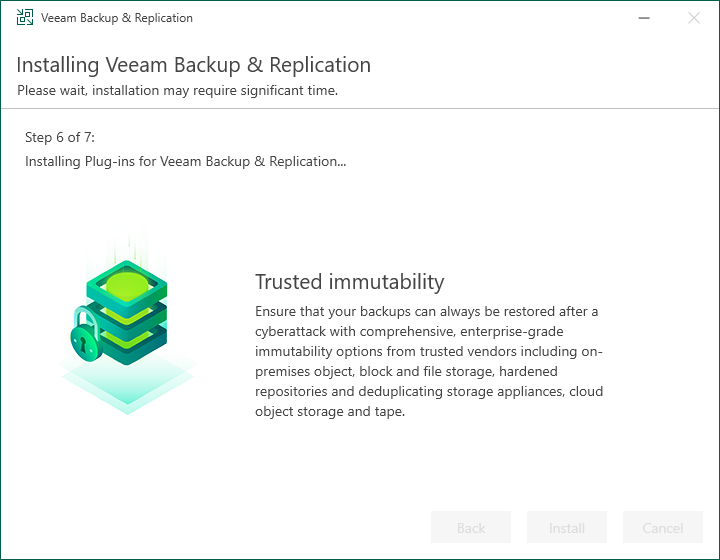Click the Veeam logo in title bar
The height and width of the screenshot is (560, 720).
(24, 18)
